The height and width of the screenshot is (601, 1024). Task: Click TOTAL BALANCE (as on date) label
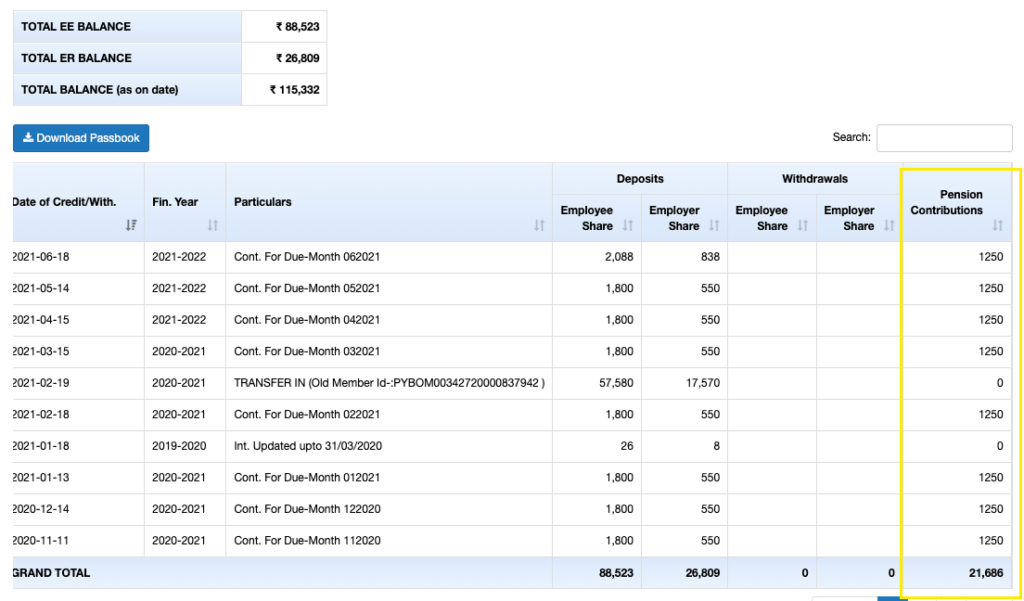click(100, 89)
